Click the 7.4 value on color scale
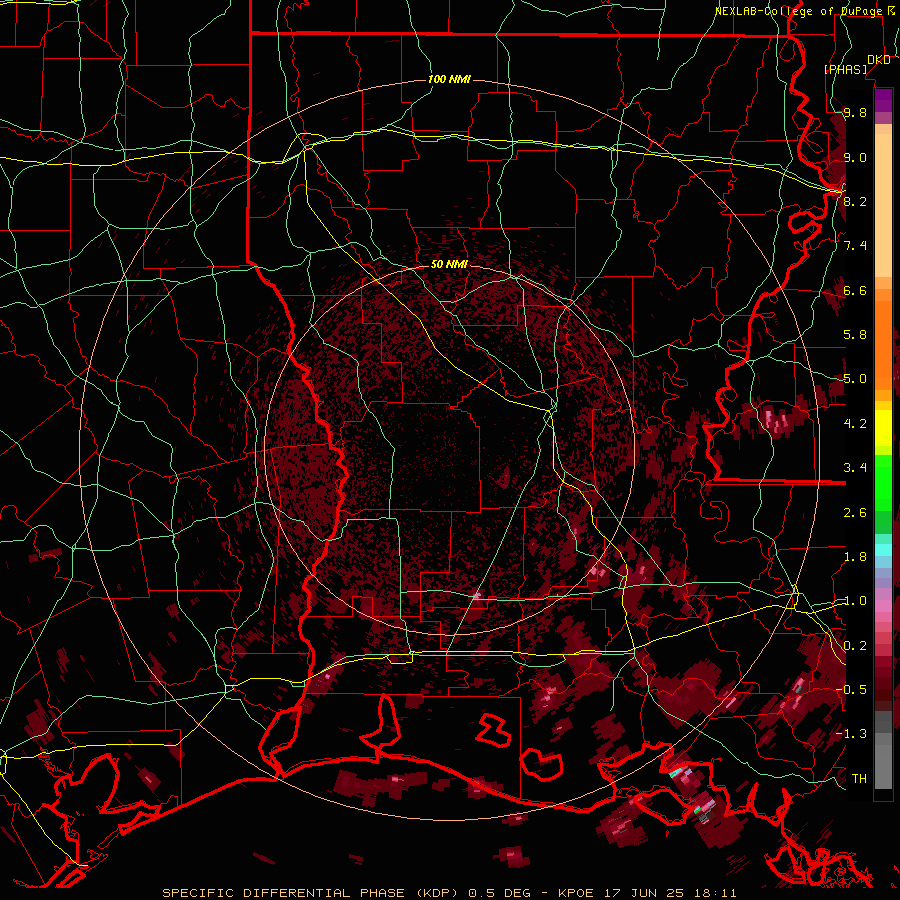 (x=855, y=246)
